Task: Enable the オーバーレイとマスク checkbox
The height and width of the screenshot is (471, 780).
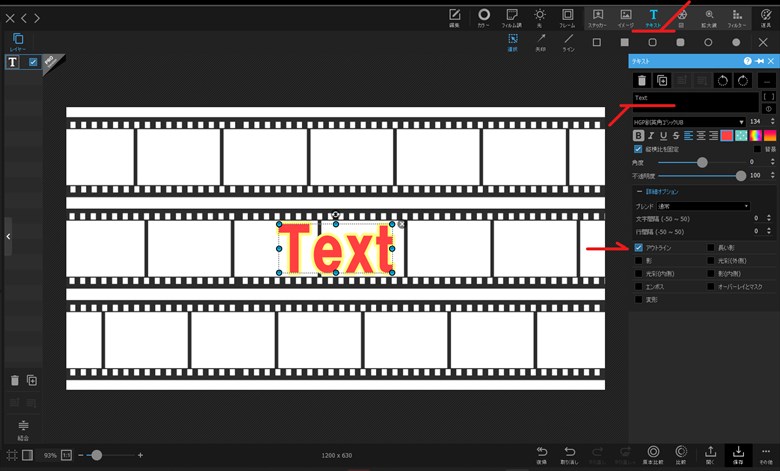Action: coord(711,287)
